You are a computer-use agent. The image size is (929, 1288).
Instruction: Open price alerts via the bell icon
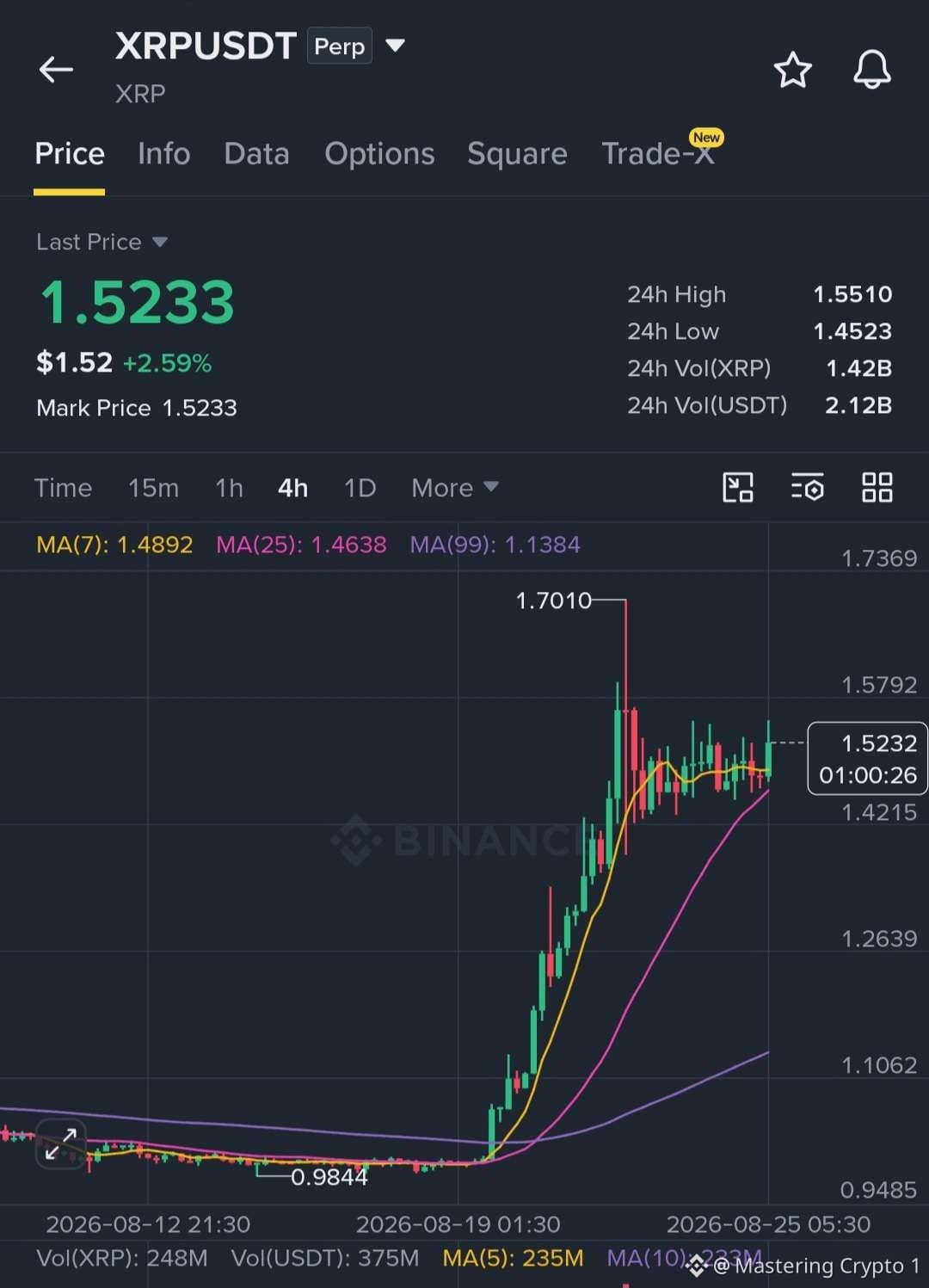pos(871,70)
